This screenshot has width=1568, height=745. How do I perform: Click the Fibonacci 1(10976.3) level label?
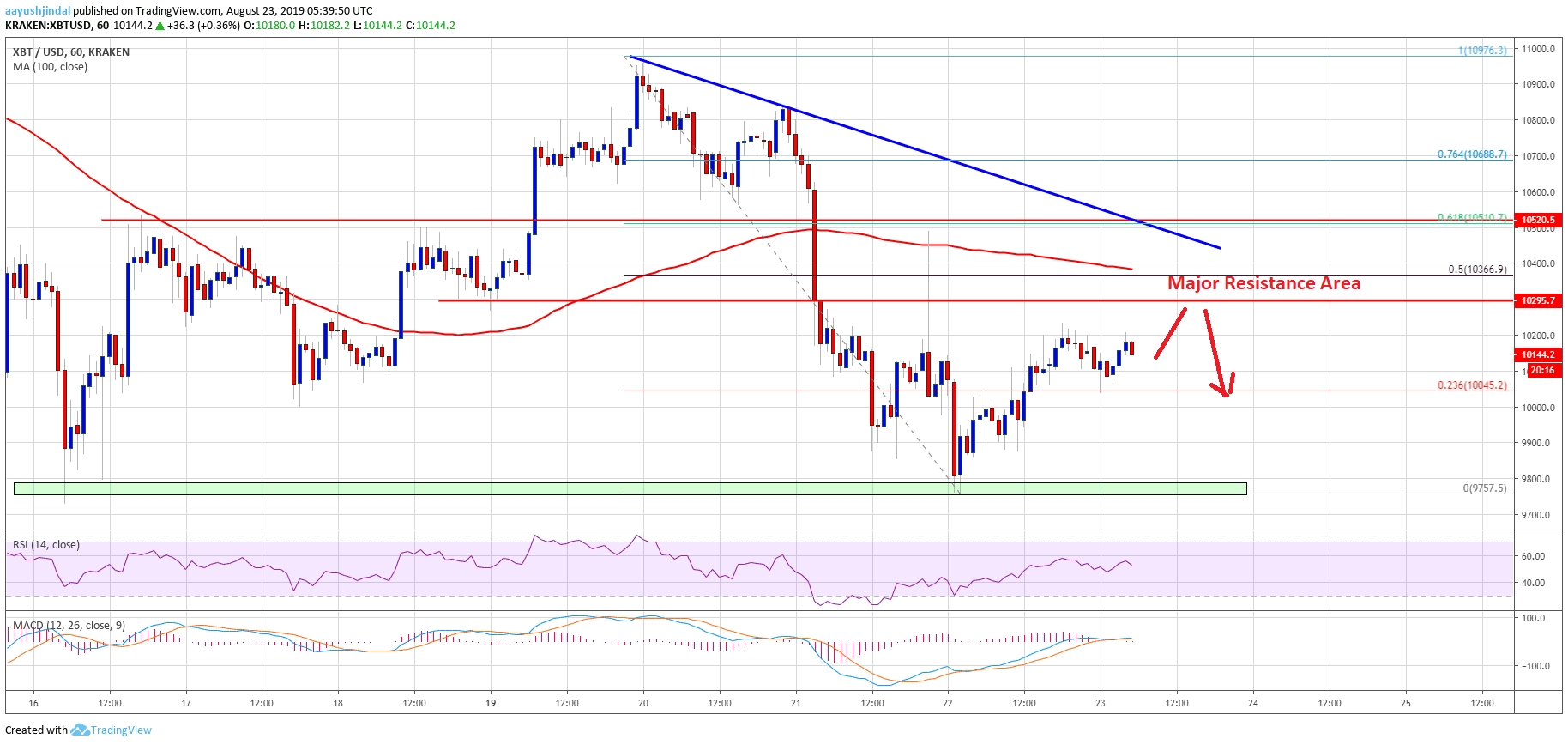click(1482, 51)
